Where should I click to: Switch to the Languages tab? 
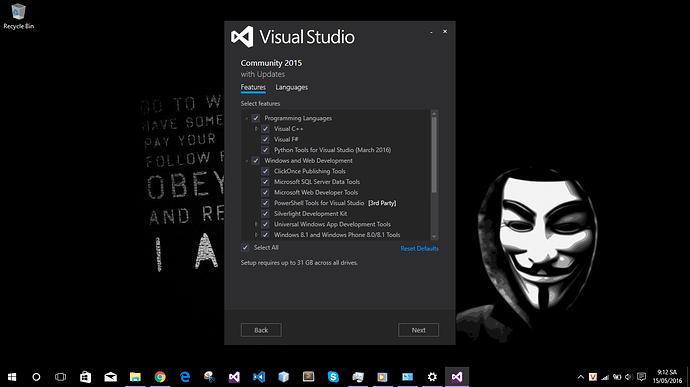tap(291, 87)
